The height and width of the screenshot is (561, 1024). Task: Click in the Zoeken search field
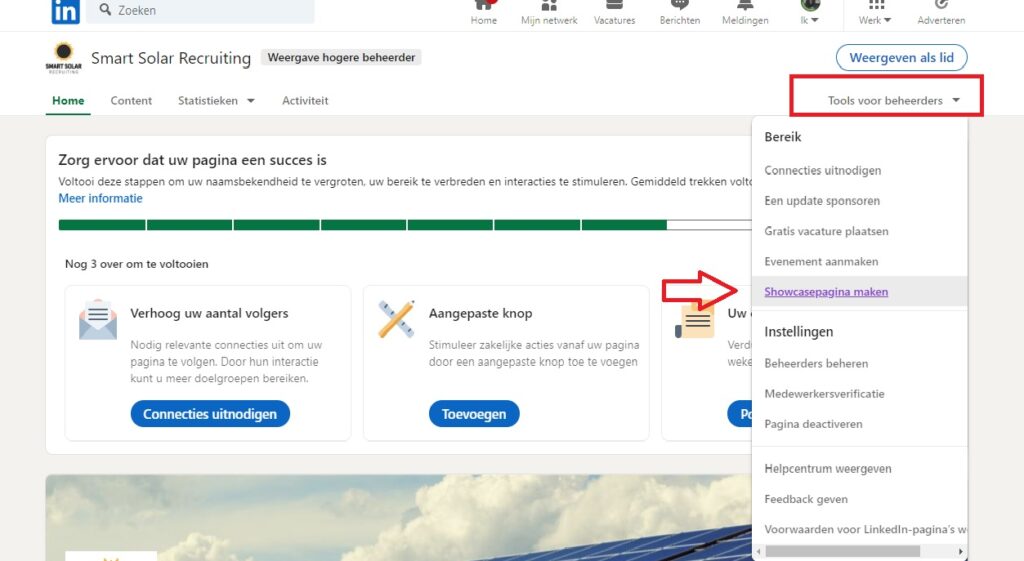click(x=210, y=11)
